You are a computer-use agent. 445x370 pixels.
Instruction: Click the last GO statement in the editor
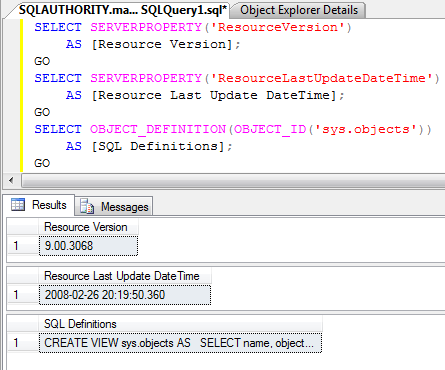tap(42, 163)
